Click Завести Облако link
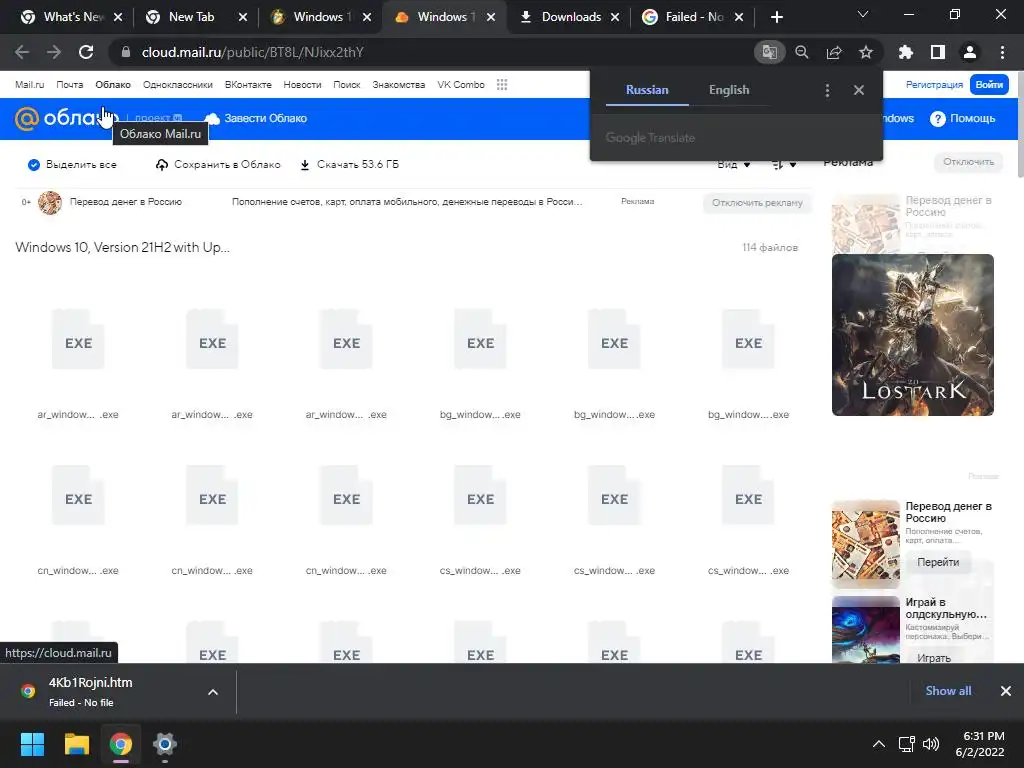The image size is (1024, 768). tap(255, 118)
